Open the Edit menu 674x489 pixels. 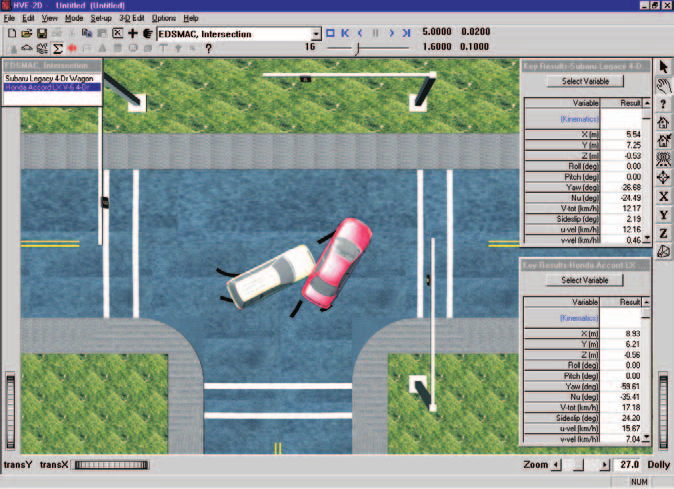pos(28,18)
